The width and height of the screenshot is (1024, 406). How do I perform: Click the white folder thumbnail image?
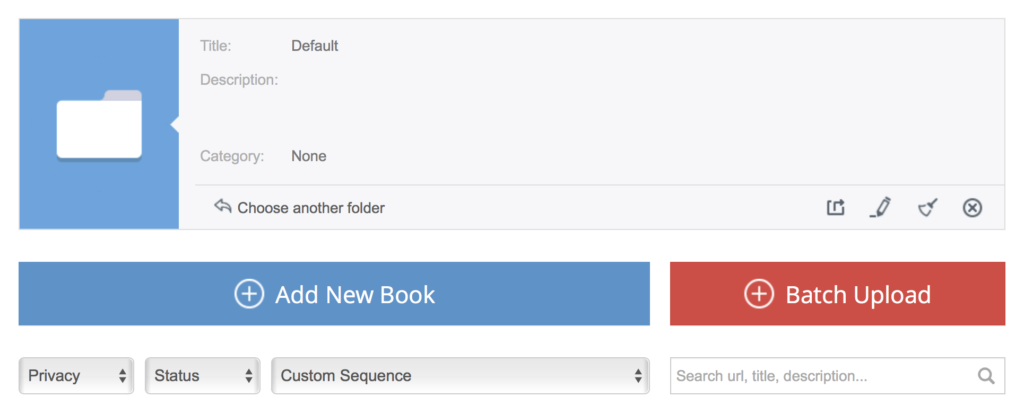[x=99, y=124]
